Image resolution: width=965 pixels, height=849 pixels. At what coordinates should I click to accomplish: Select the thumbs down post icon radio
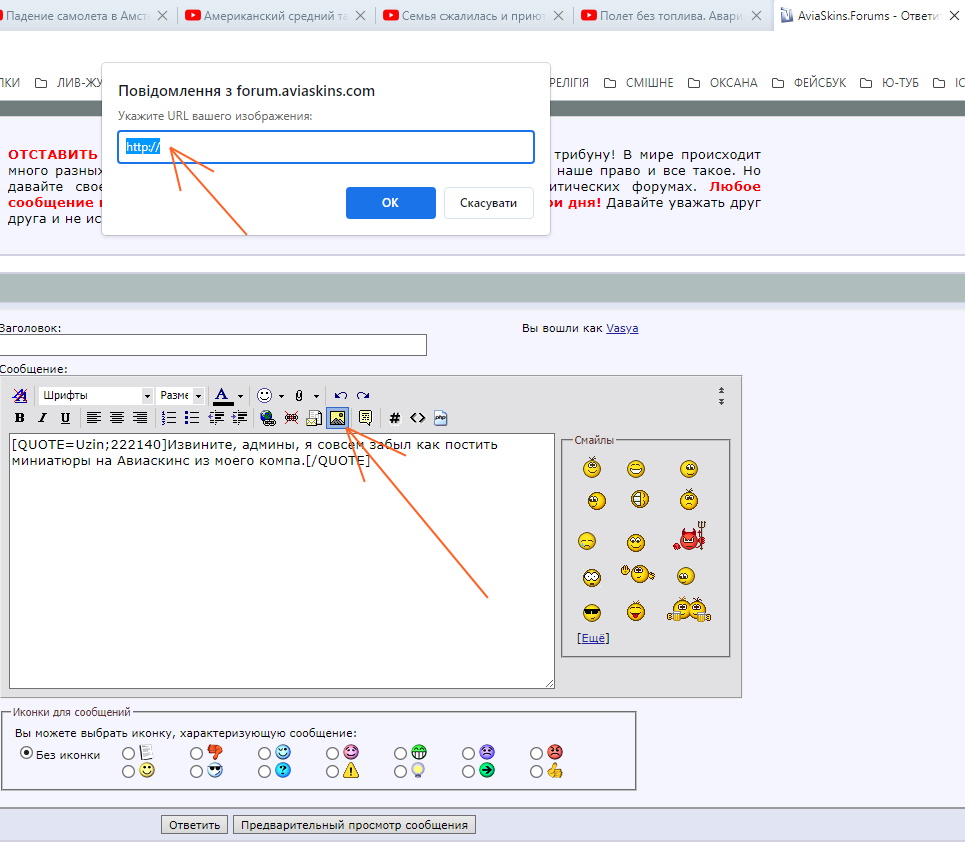pos(196,753)
